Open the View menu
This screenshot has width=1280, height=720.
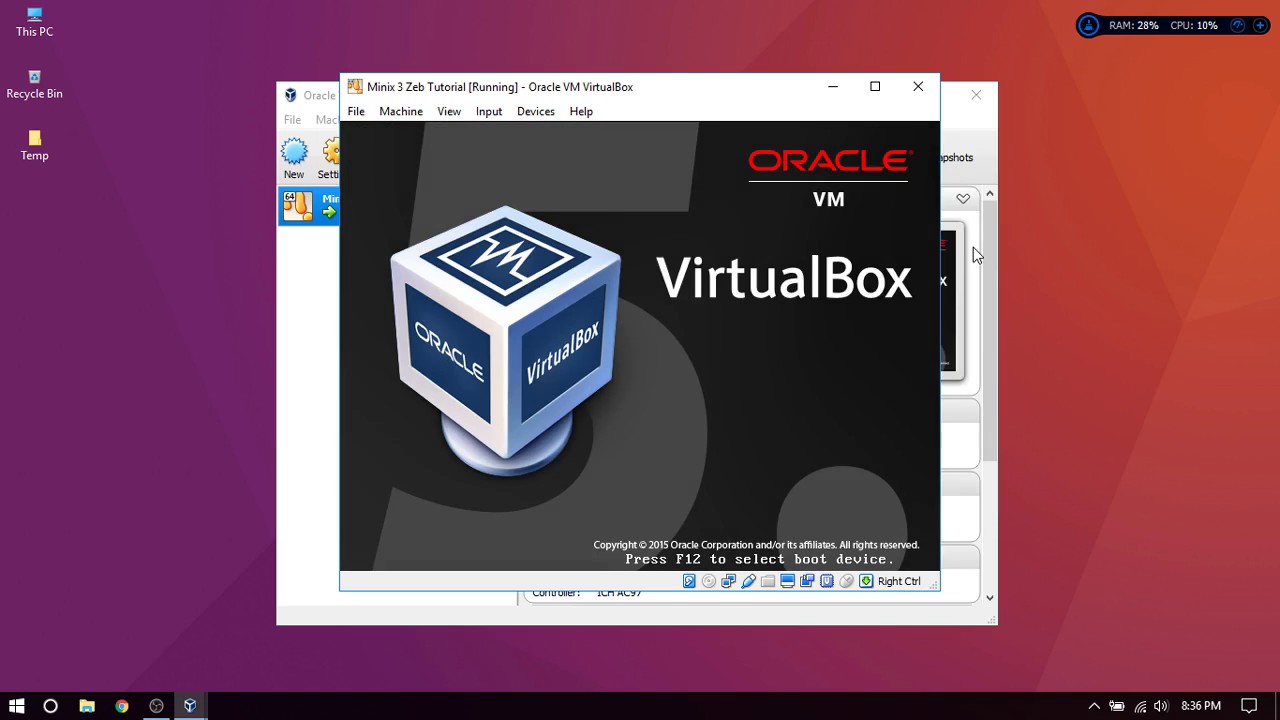click(x=449, y=111)
